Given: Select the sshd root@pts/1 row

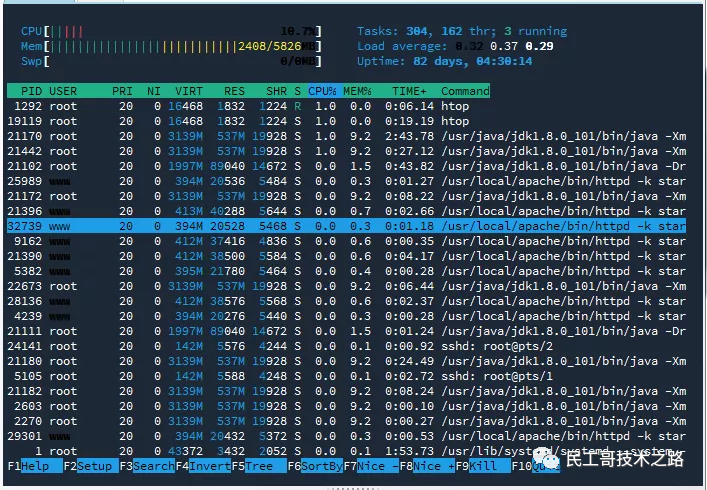Looking at the screenshot, I should tap(346, 376).
